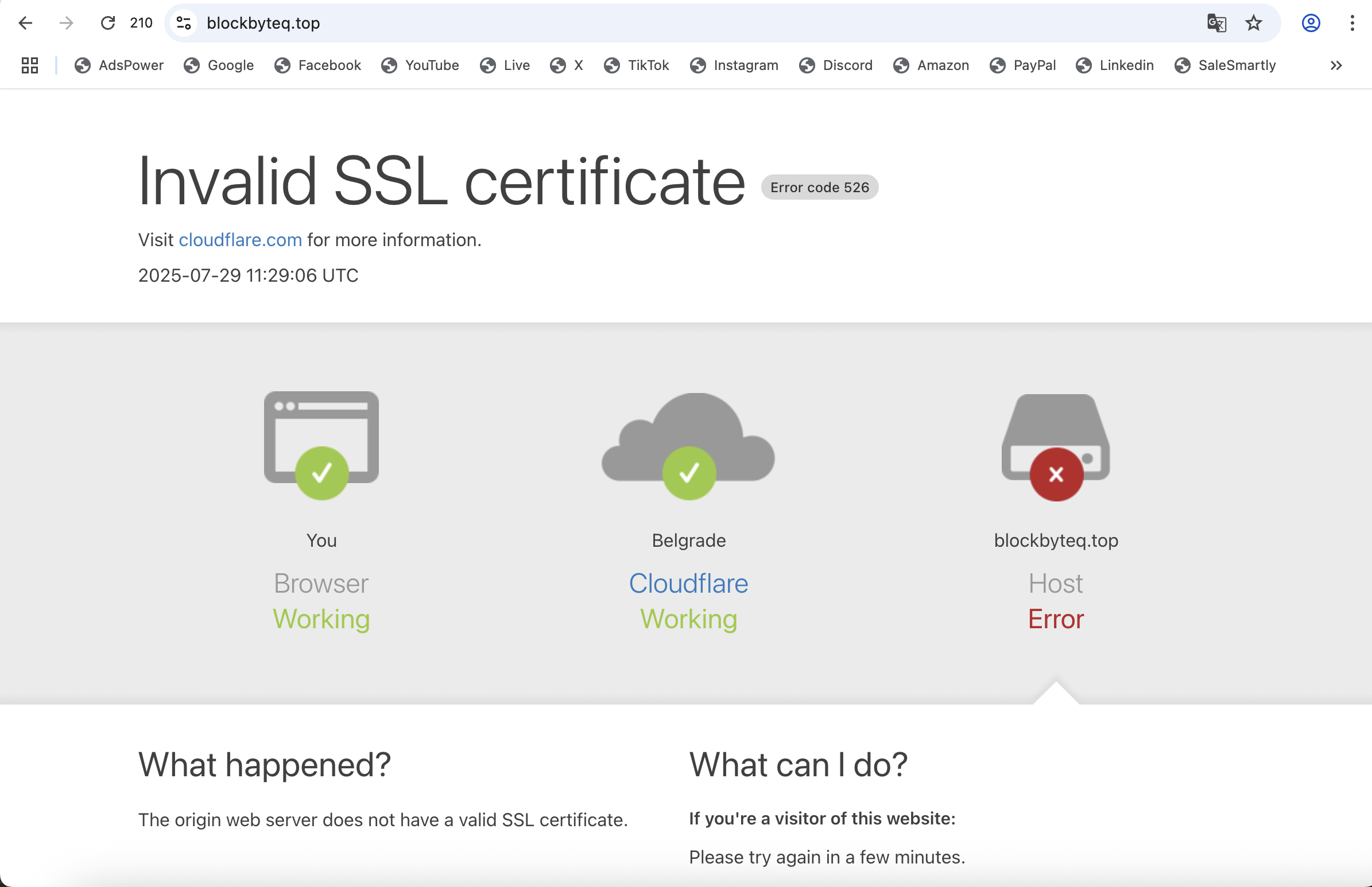Viewport: 1372px width, 887px height.
Task: Follow the cloudflare.com link
Action: (x=241, y=240)
